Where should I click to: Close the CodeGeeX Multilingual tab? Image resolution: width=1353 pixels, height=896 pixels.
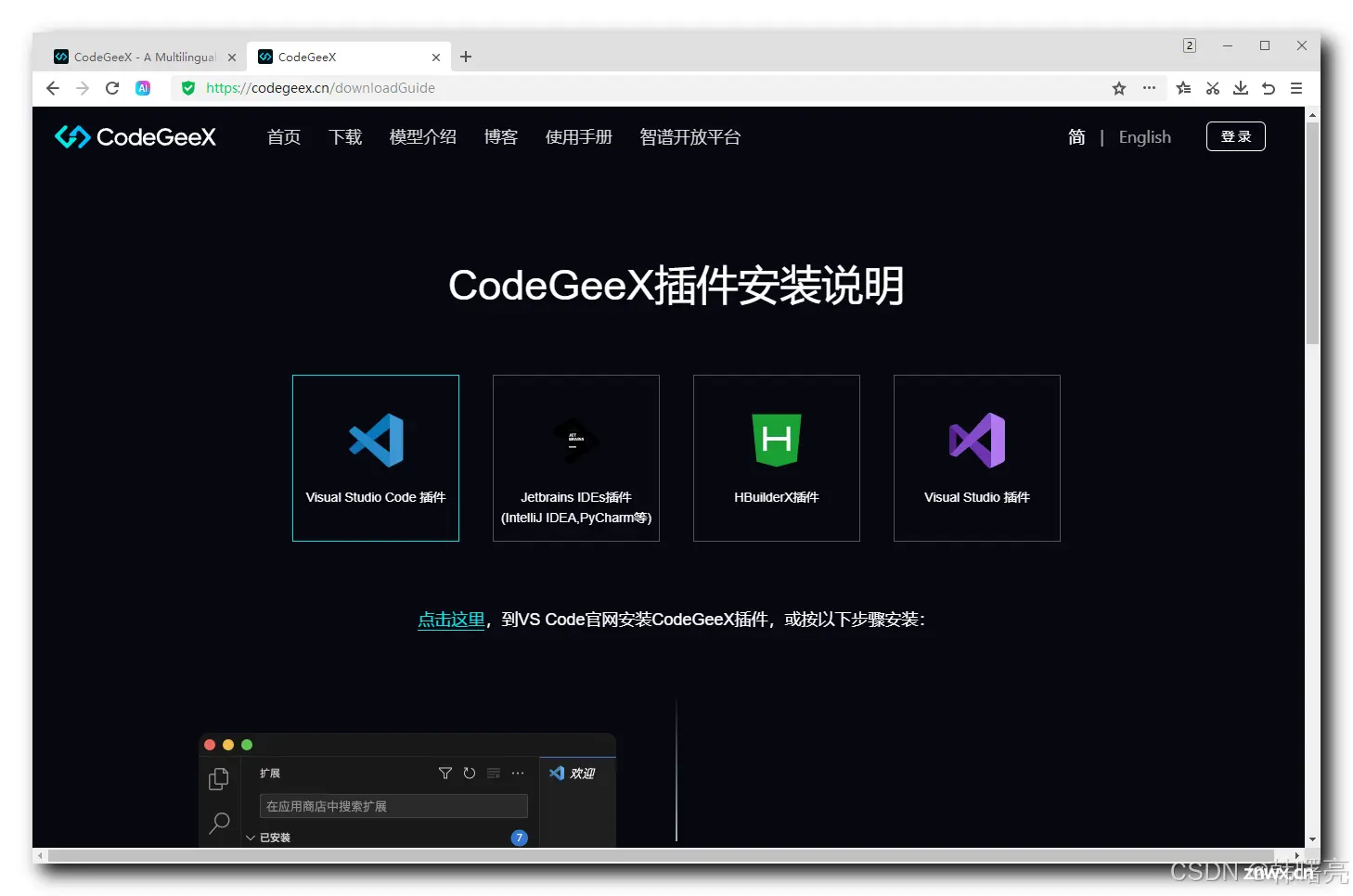pos(232,58)
